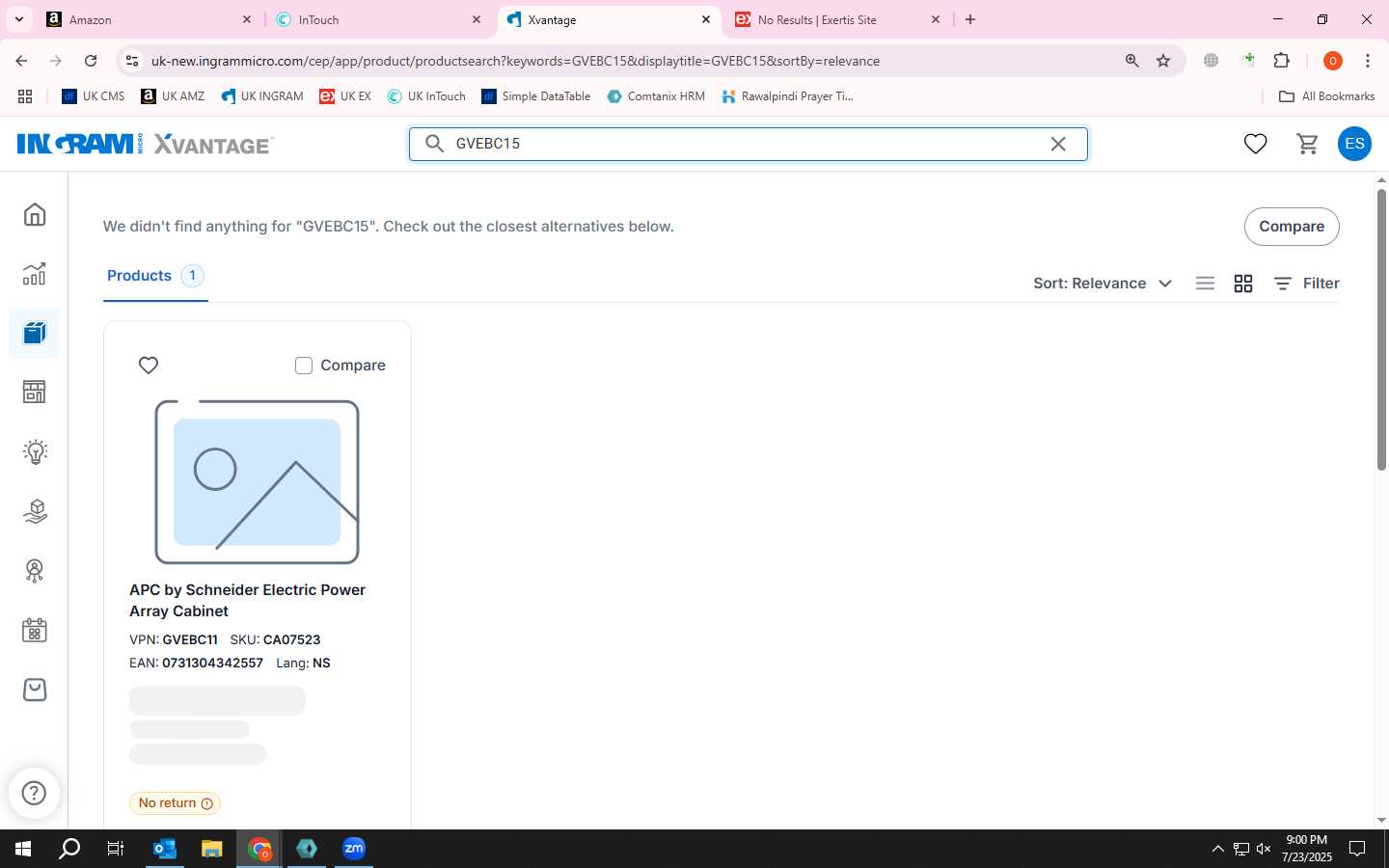This screenshot has height=868, width=1389.
Task: Open the taskbar notification center
Action: click(x=1357, y=849)
